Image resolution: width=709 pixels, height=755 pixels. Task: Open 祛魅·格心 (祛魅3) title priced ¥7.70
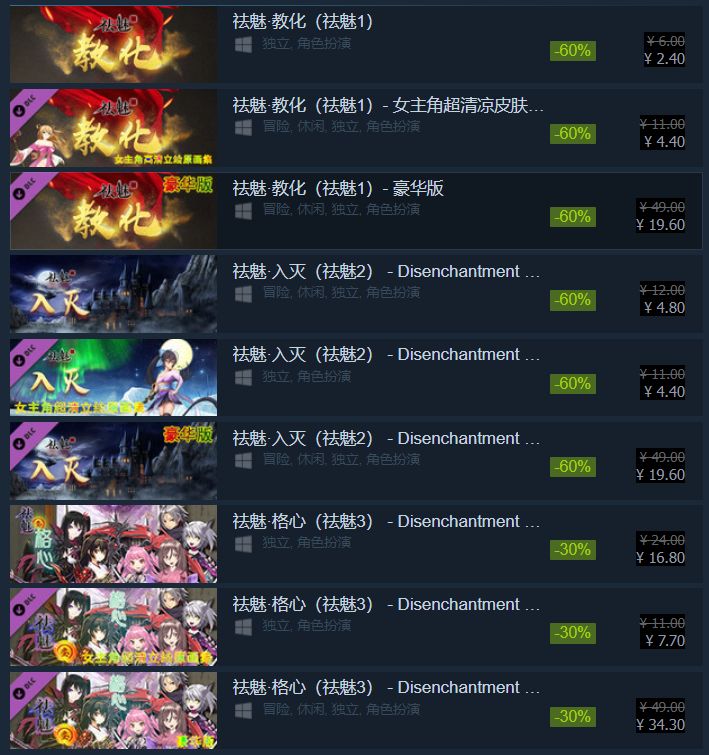click(386, 604)
